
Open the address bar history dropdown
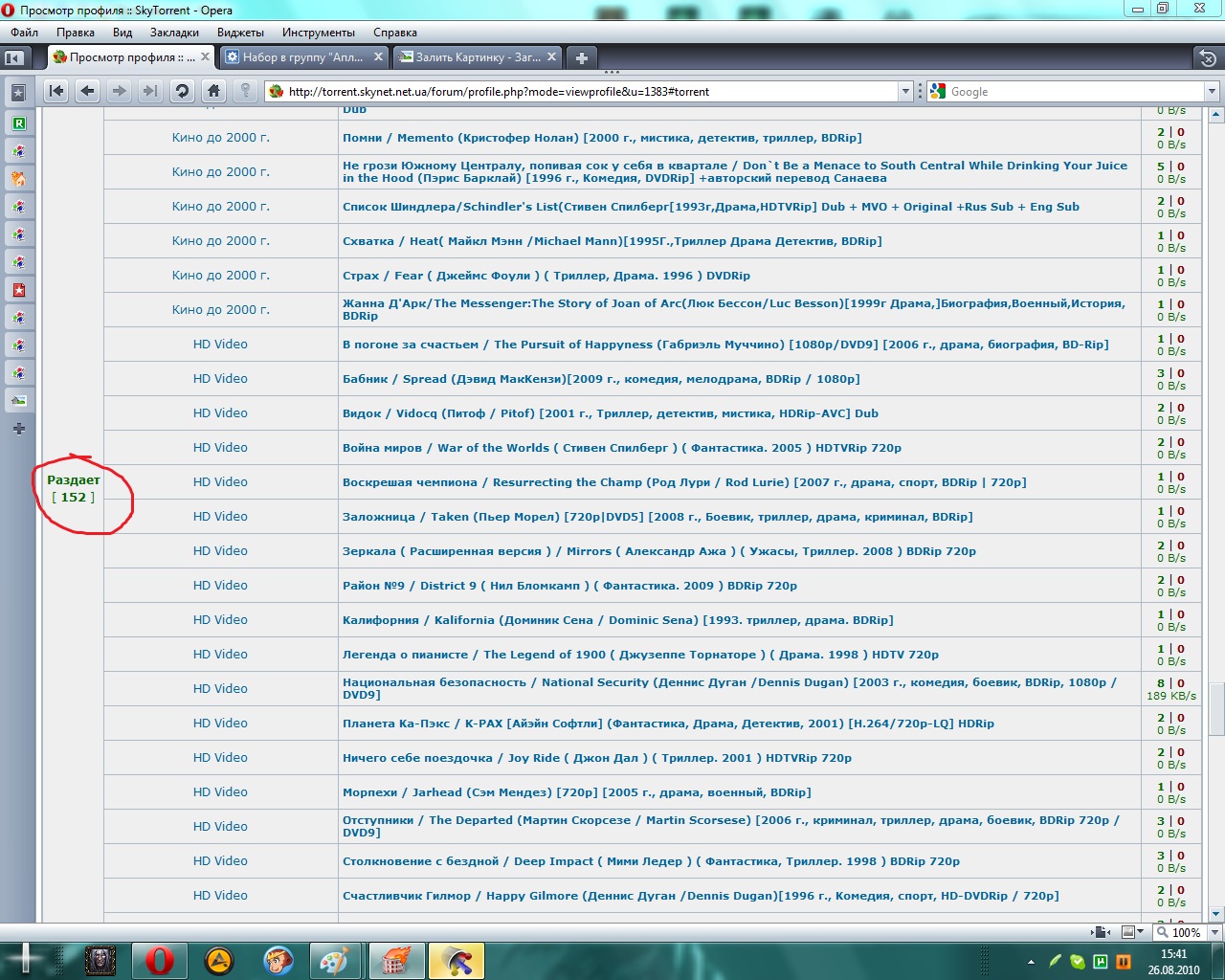[905, 91]
